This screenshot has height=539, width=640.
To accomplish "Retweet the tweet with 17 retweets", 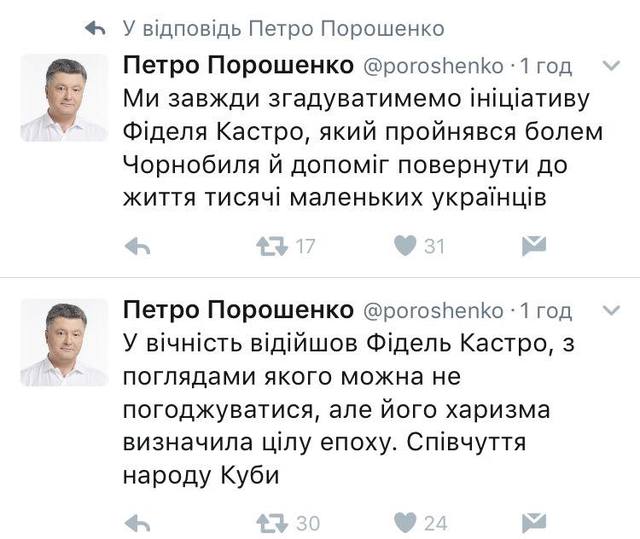I will 272,245.
